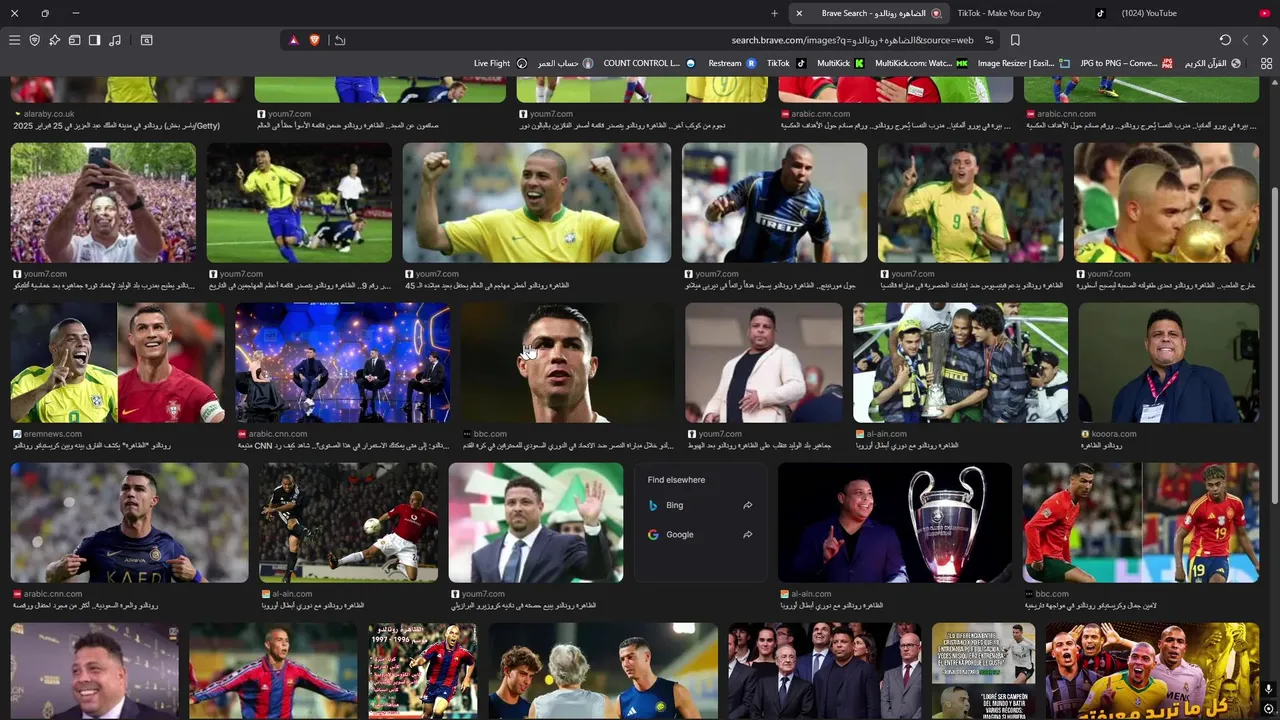
Task: Close the Brave Search tab
Action: coord(798,13)
